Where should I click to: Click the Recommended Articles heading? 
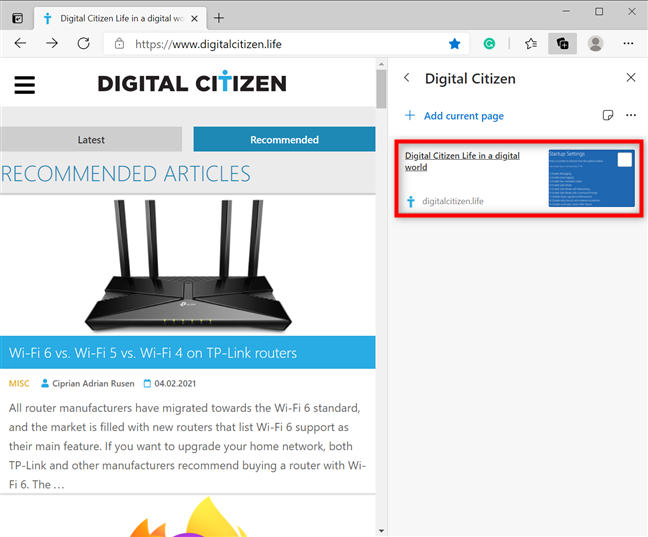[x=126, y=174]
